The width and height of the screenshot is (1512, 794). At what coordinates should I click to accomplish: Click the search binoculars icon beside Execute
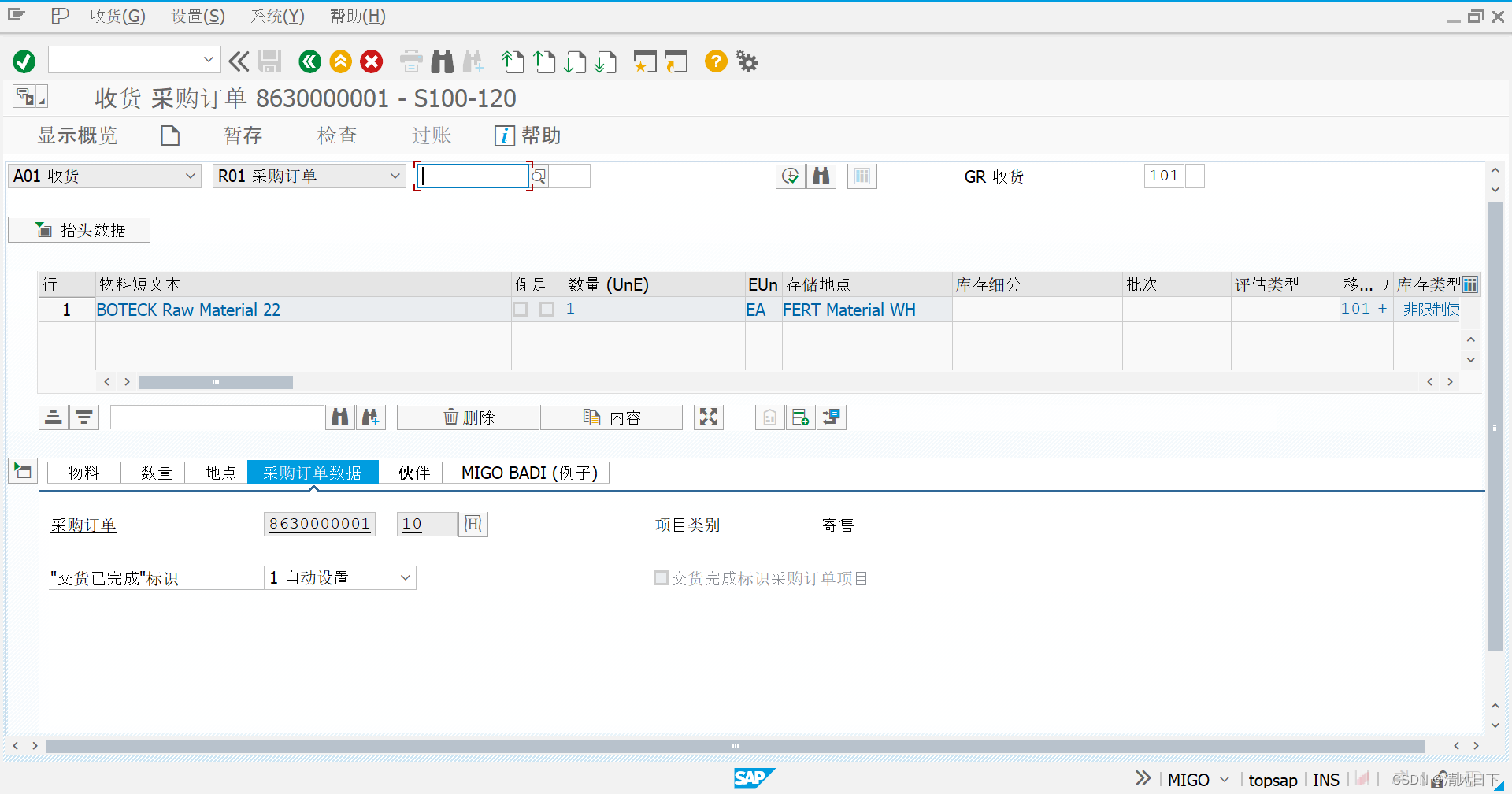click(x=821, y=176)
